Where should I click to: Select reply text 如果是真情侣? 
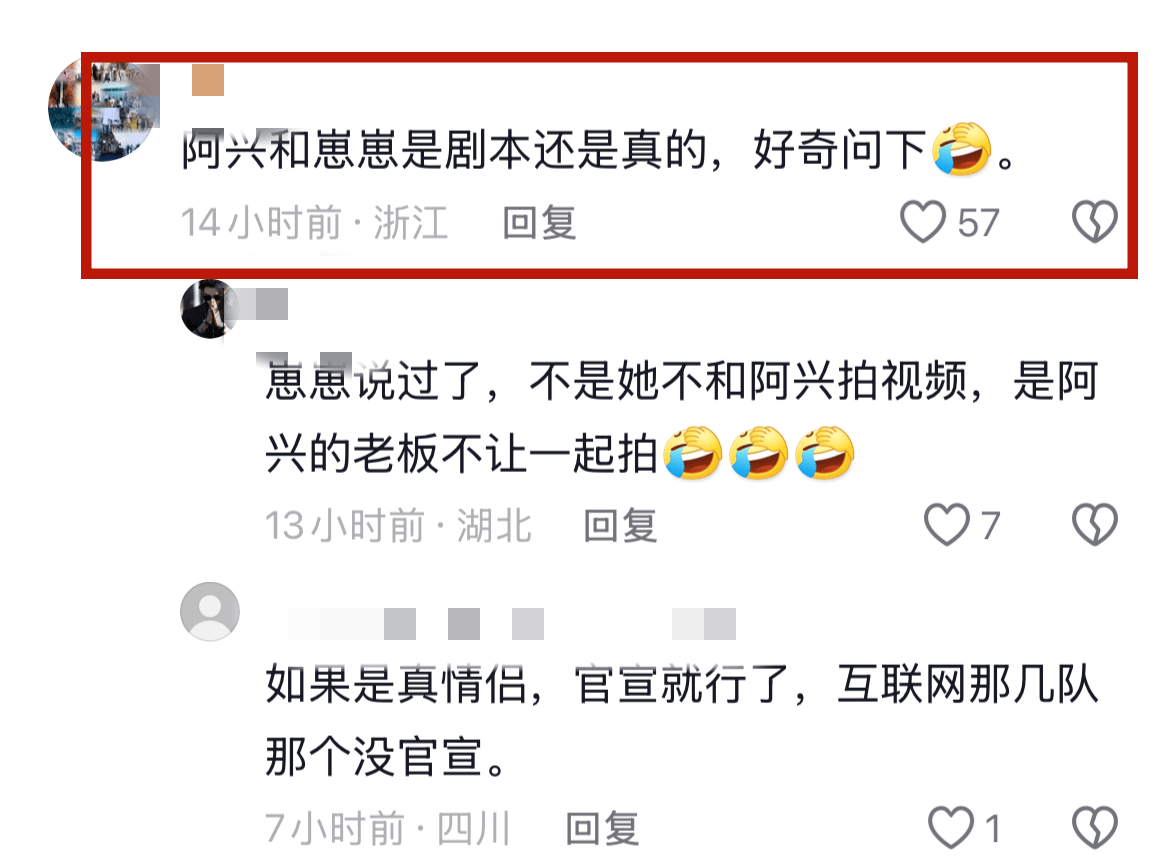coord(396,684)
